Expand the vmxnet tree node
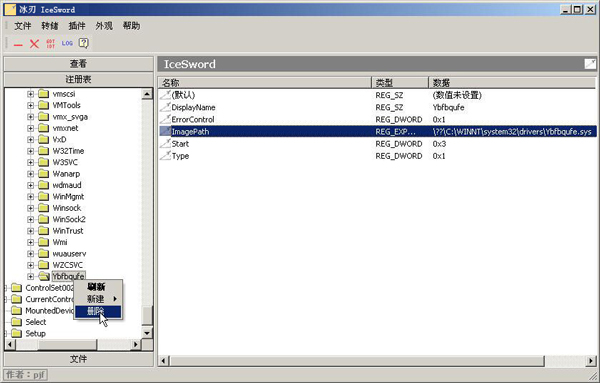This screenshot has width=600, height=383. (x=31, y=128)
